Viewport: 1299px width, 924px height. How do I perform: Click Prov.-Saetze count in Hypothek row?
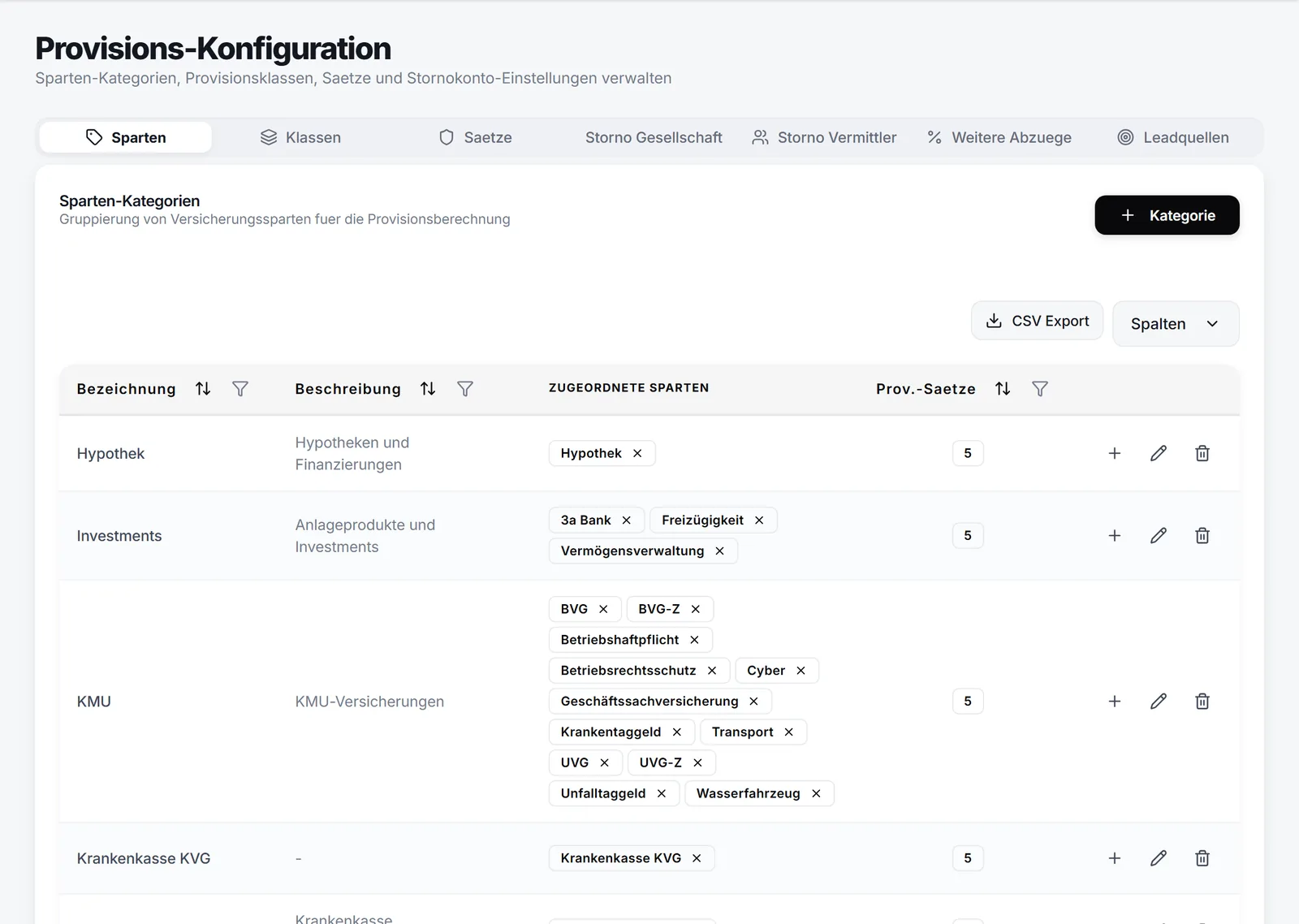[968, 453]
